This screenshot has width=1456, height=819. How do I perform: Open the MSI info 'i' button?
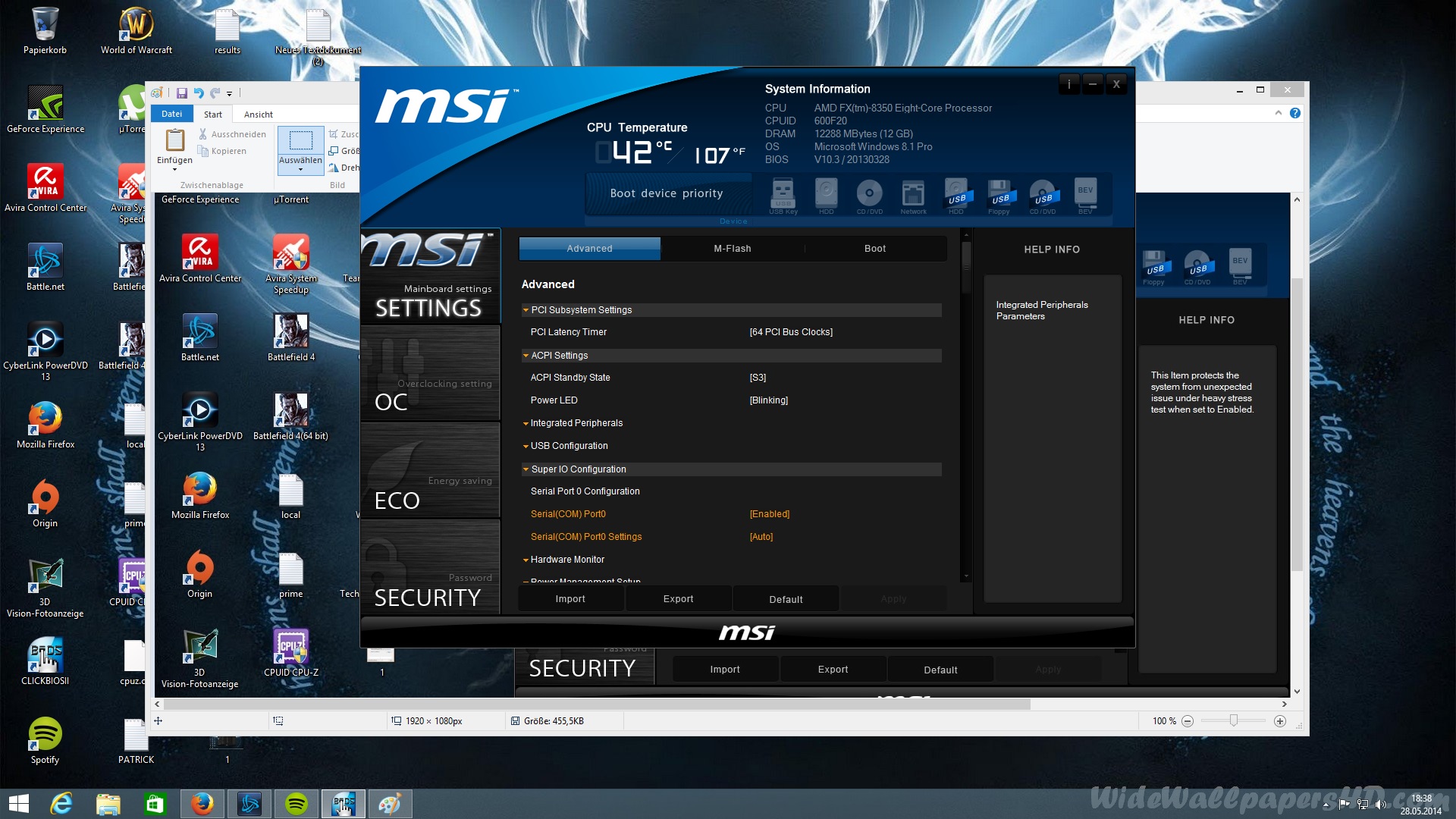[1069, 84]
